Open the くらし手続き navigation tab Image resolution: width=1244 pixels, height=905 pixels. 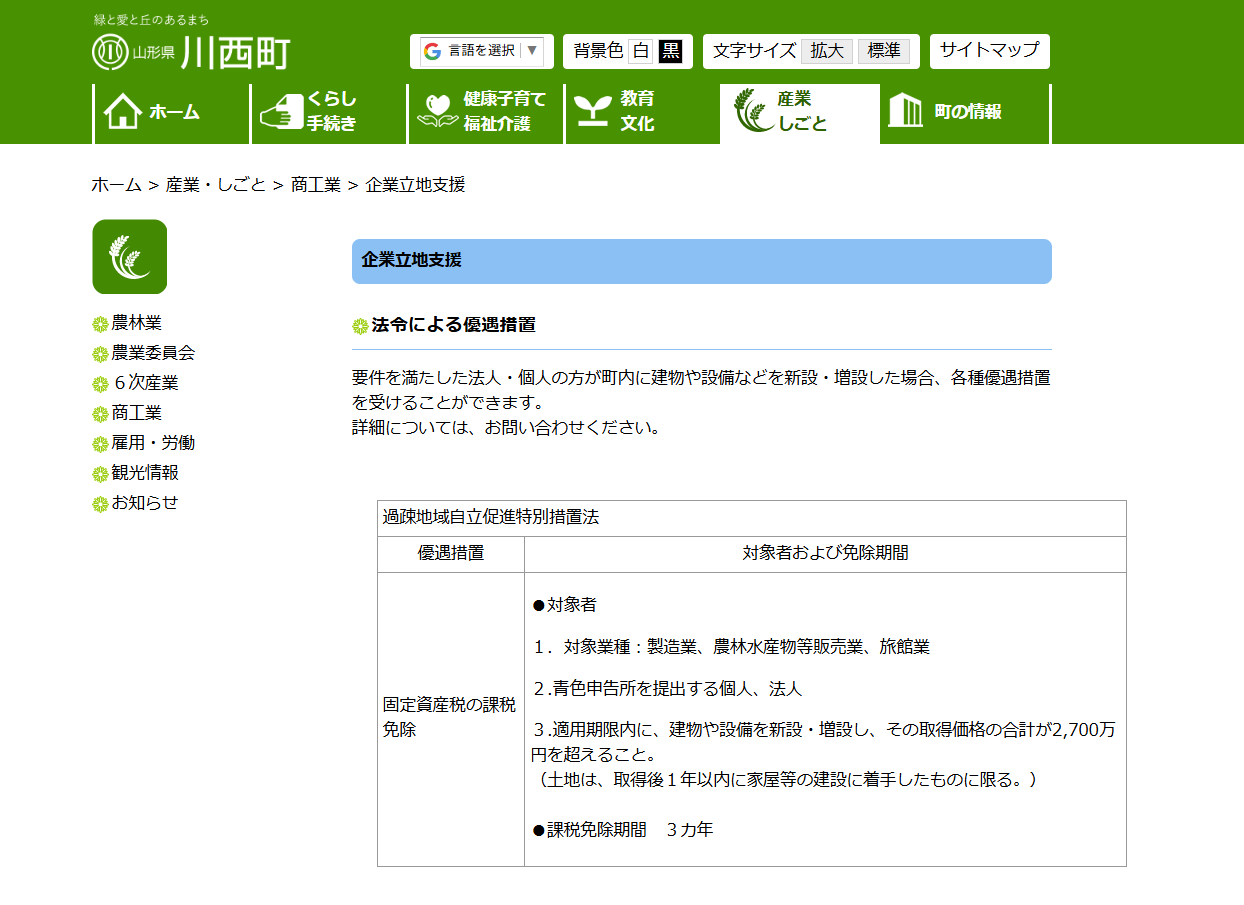tap(329, 114)
